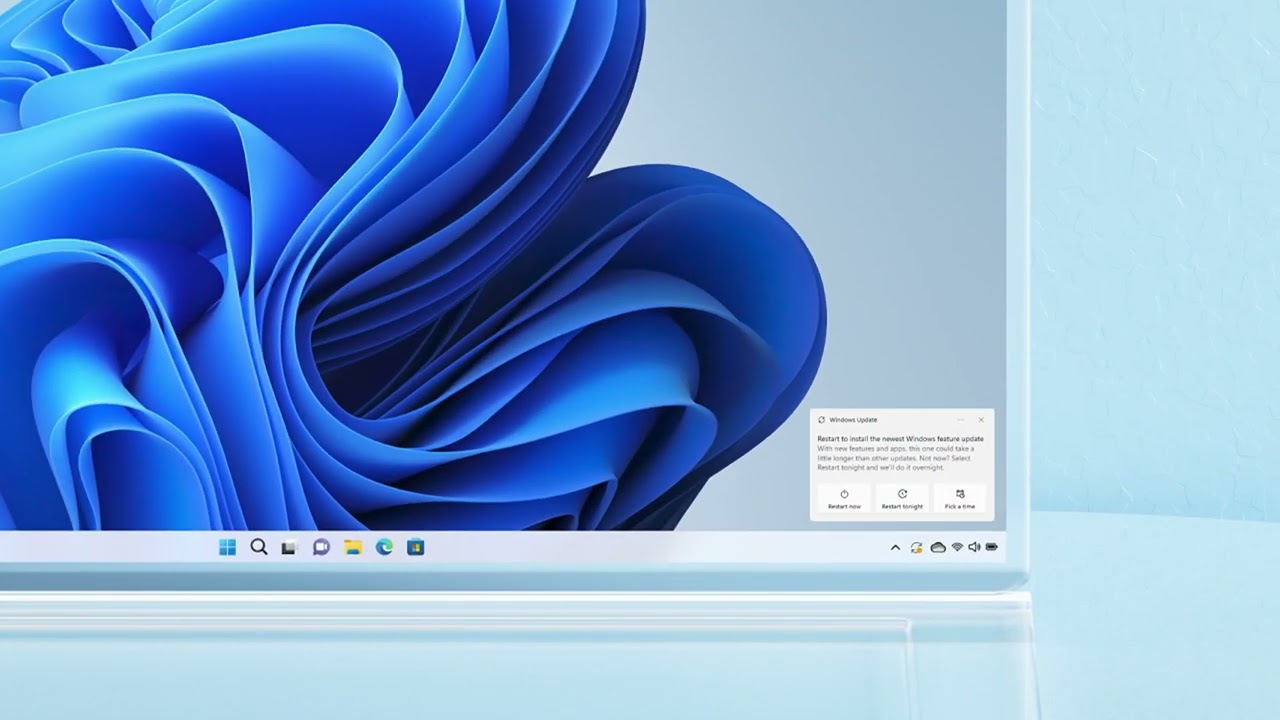Dismiss the Windows Update notification
This screenshot has width=1280, height=720.
click(x=981, y=420)
